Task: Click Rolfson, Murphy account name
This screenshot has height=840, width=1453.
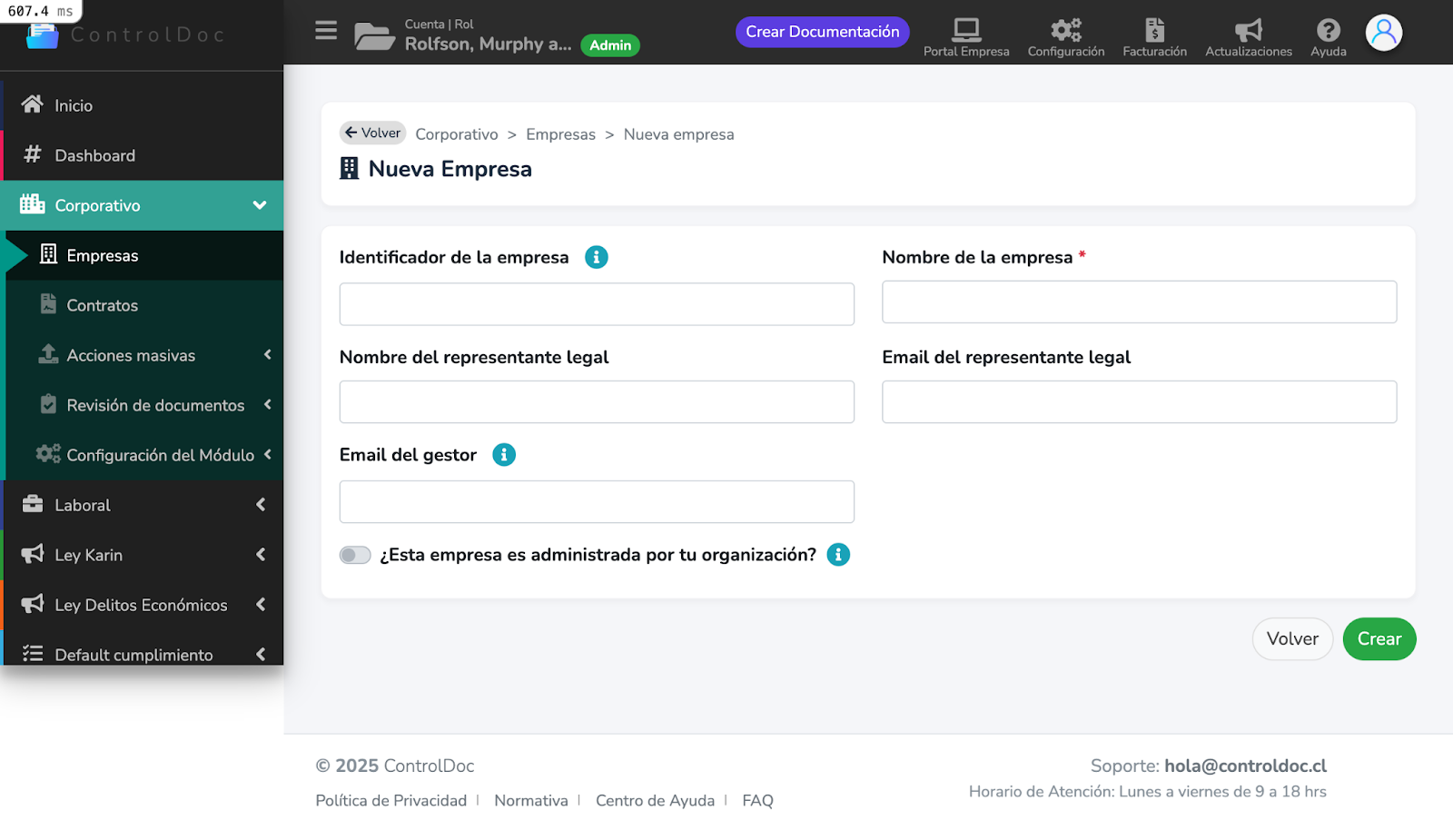Action: (488, 44)
